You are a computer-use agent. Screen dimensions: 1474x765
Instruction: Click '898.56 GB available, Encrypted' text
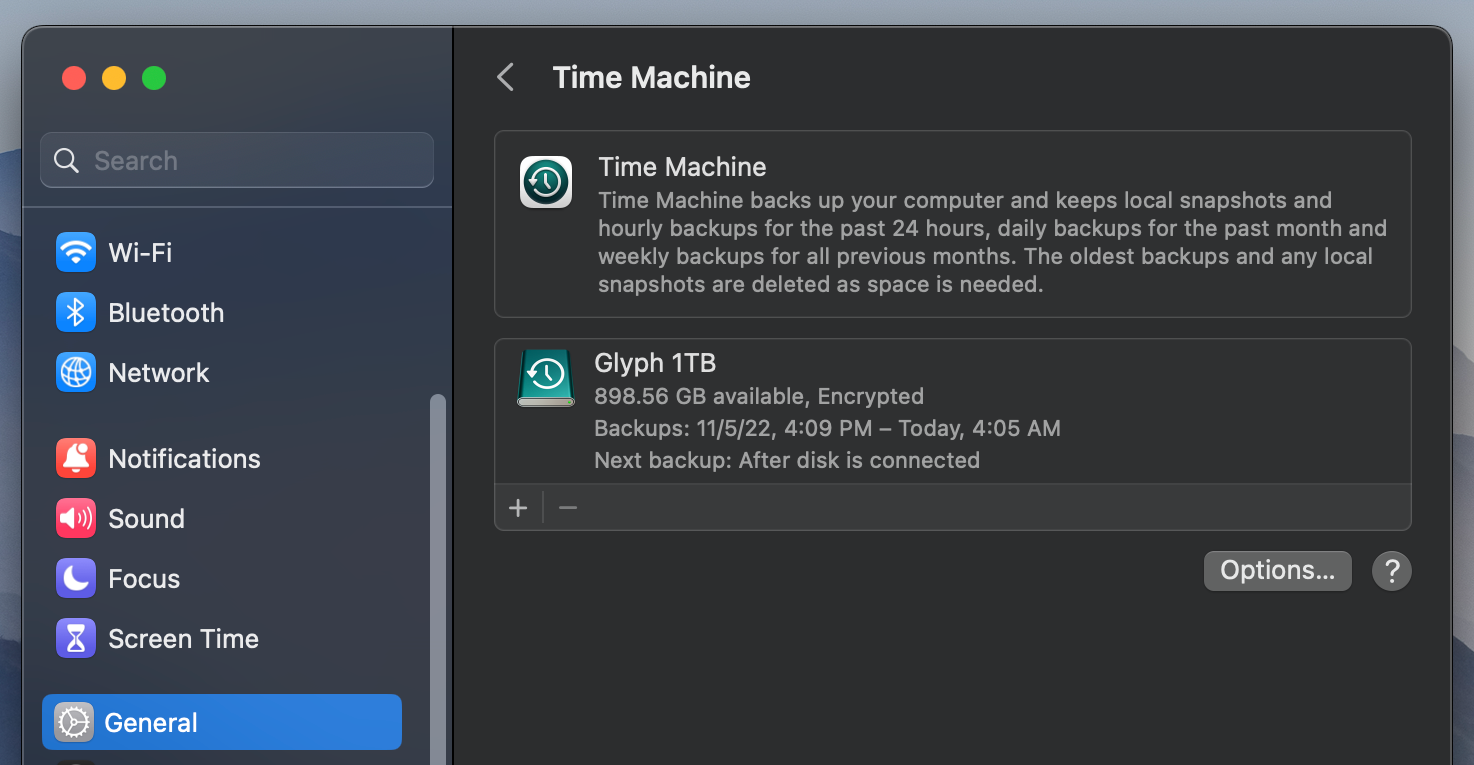pos(759,397)
